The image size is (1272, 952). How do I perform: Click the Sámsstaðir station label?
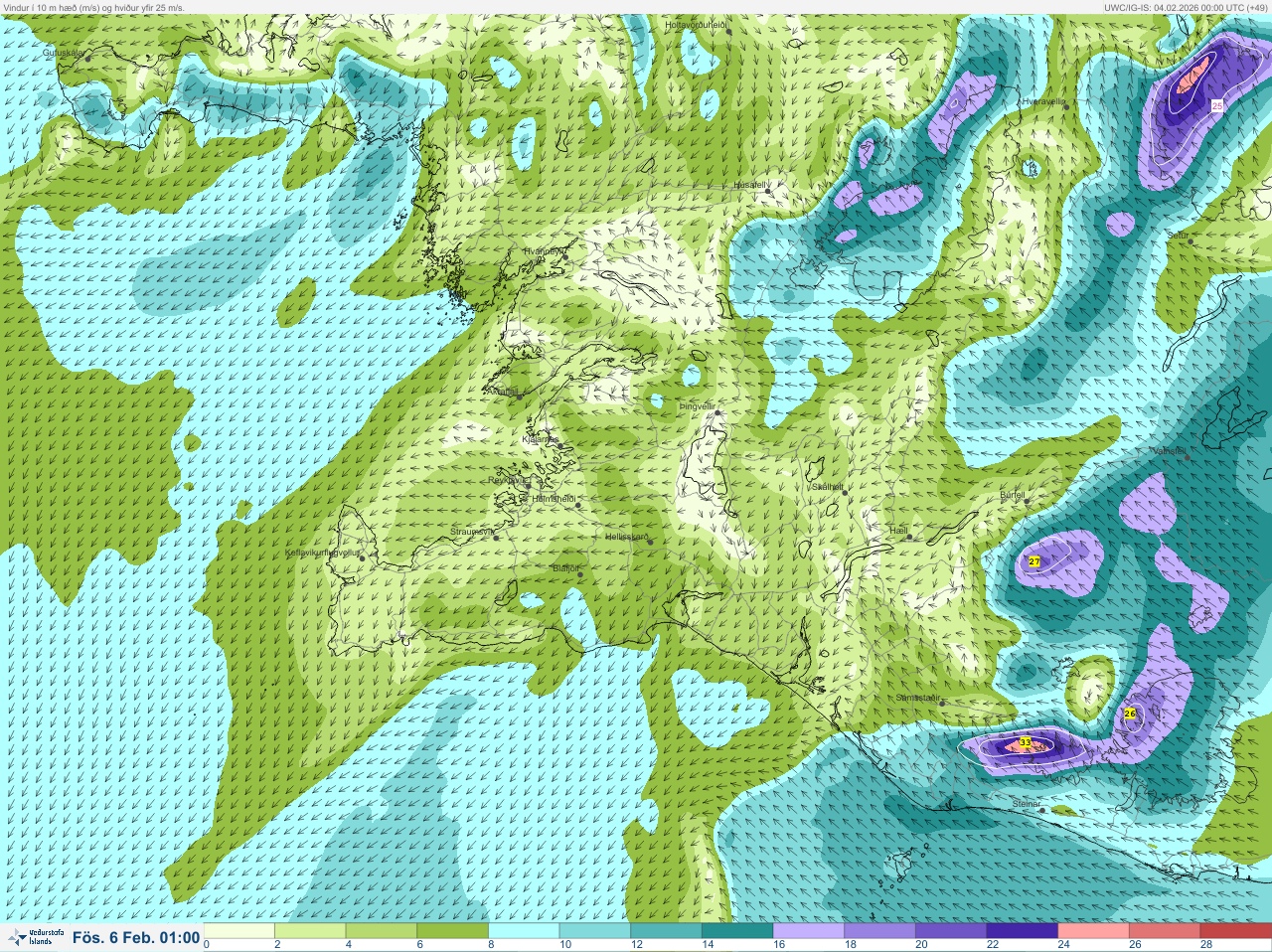tap(917, 698)
